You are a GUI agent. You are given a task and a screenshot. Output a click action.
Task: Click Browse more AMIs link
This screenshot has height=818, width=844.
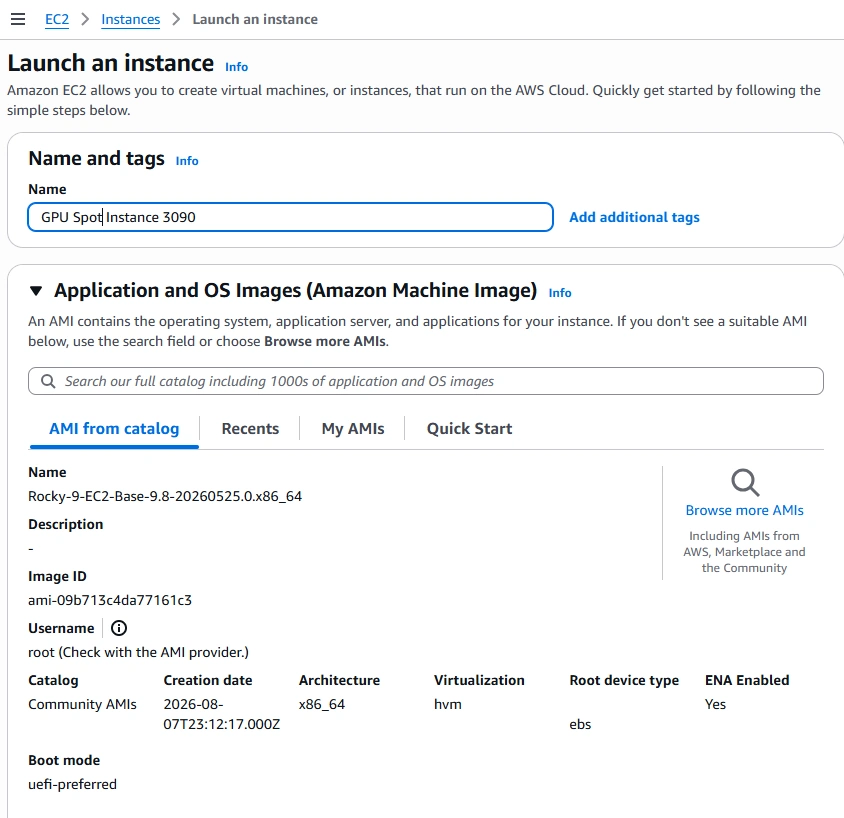(744, 510)
